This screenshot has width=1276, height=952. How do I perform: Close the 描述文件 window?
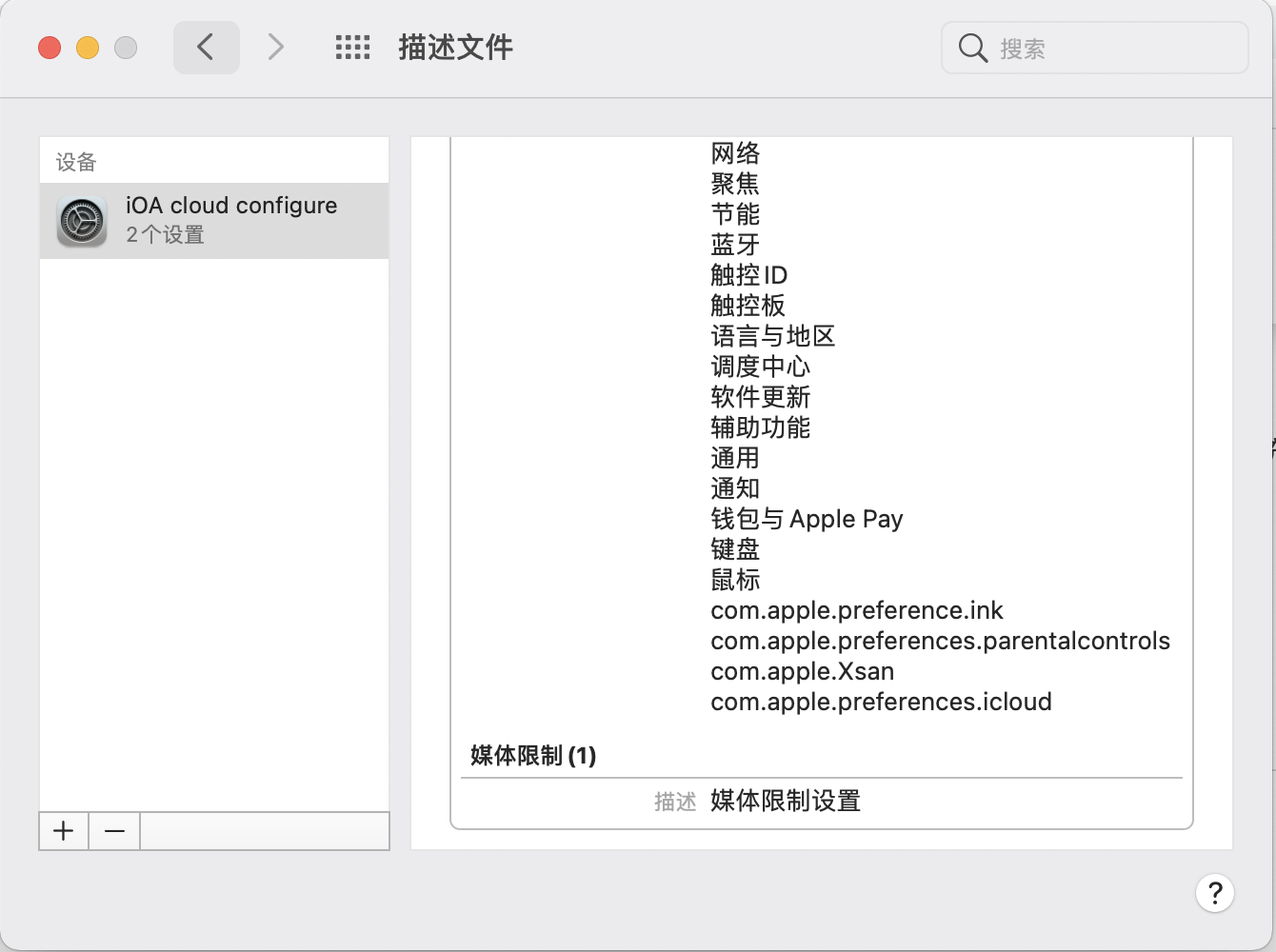pos(50,48)
